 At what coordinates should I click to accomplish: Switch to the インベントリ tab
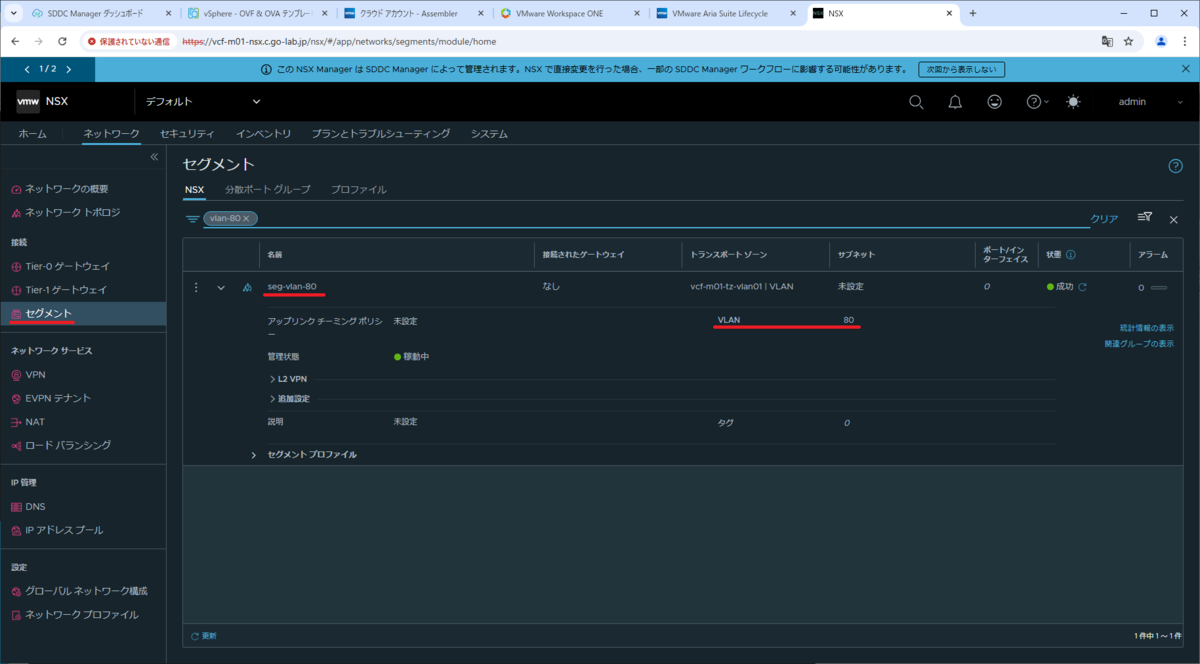tap(264, 134)
